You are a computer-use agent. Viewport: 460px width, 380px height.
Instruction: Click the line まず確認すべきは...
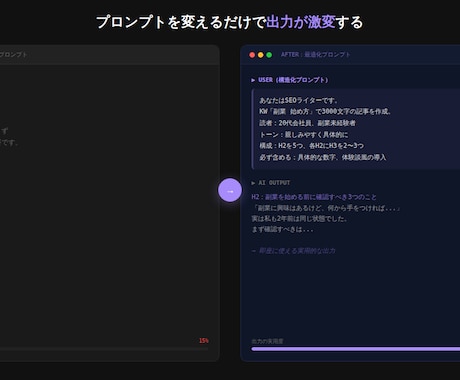(x=282, y=230)
